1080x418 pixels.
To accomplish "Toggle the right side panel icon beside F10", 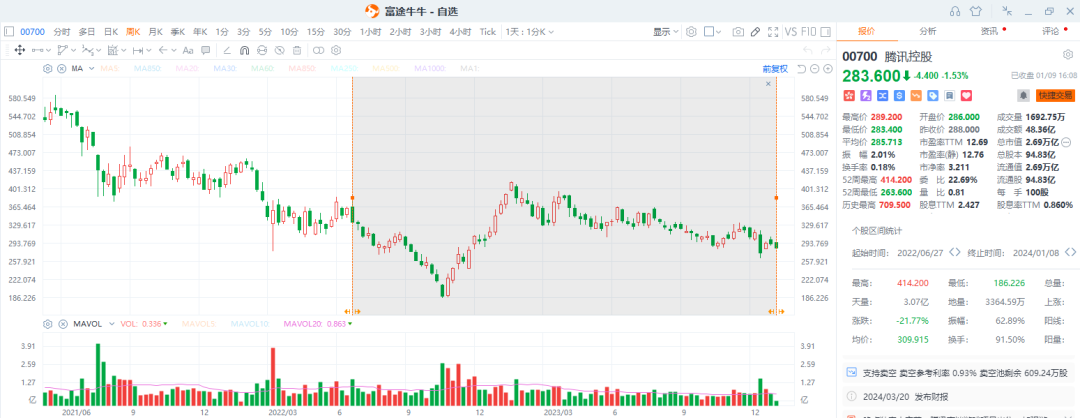I will pos(827,32).
